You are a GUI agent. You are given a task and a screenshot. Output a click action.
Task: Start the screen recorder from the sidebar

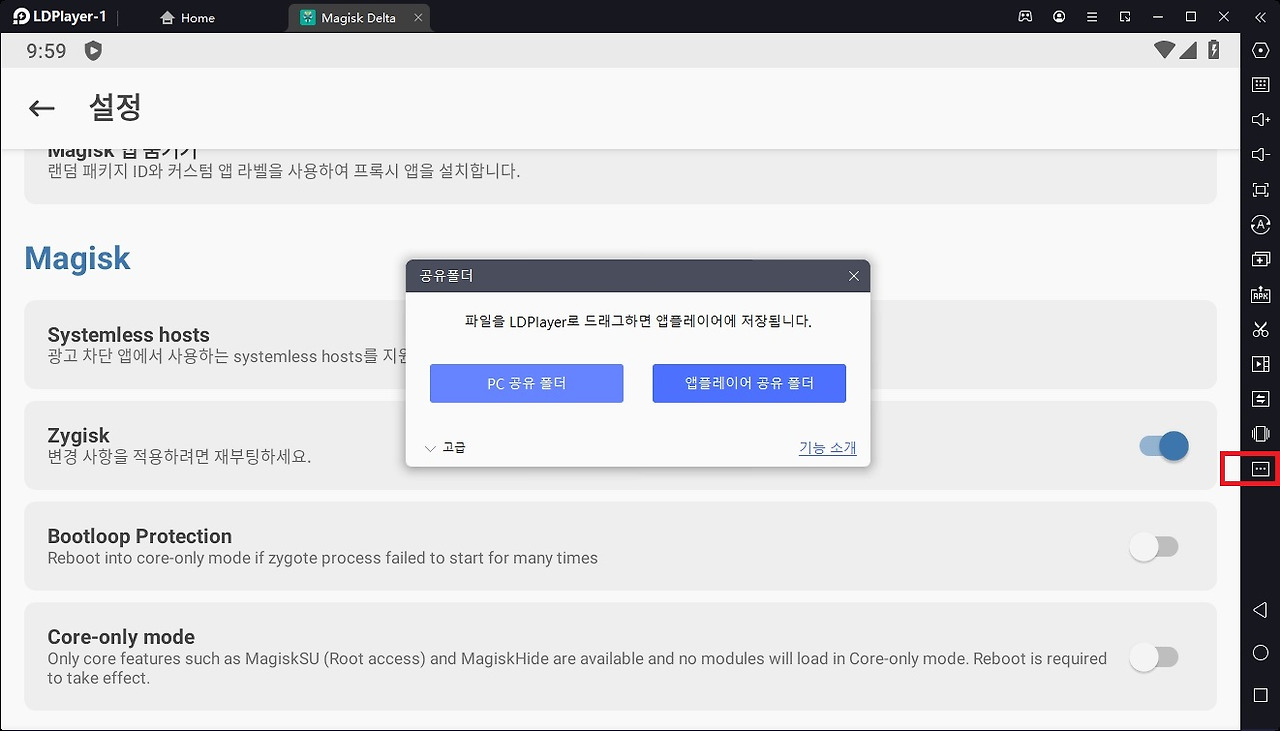(1260, 363)
